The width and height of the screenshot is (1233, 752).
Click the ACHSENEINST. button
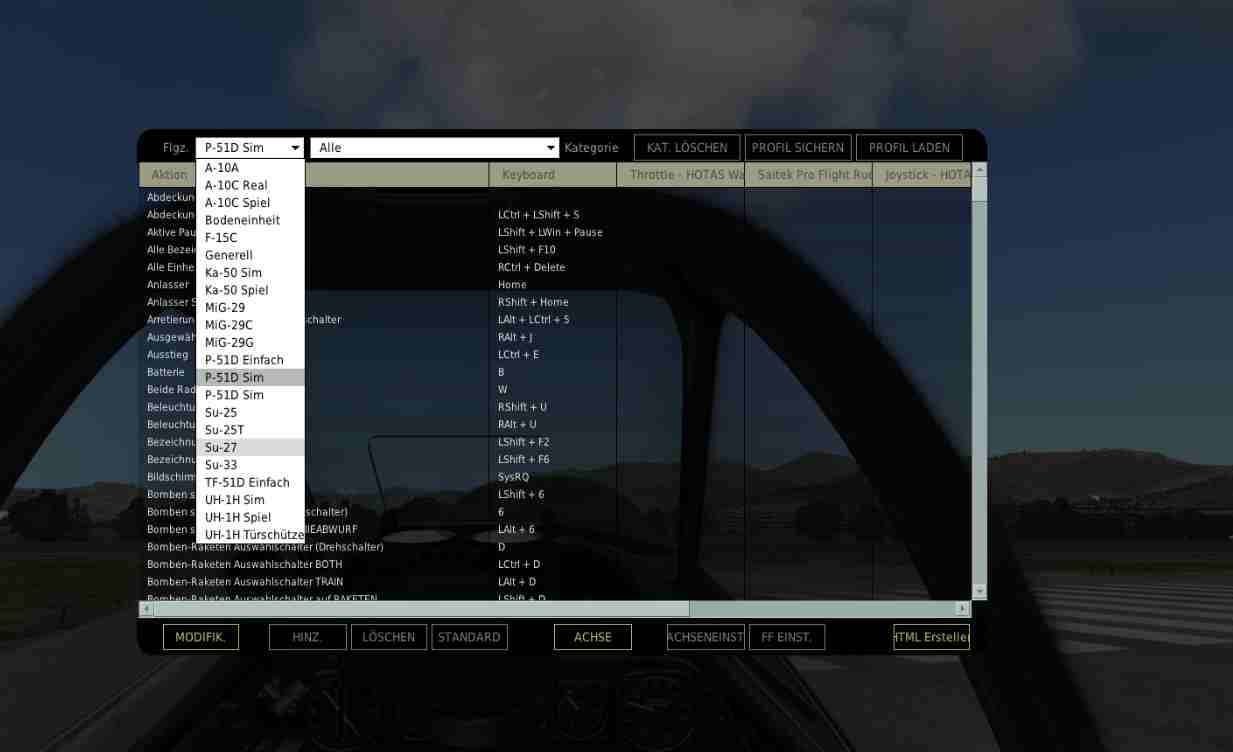706,637
